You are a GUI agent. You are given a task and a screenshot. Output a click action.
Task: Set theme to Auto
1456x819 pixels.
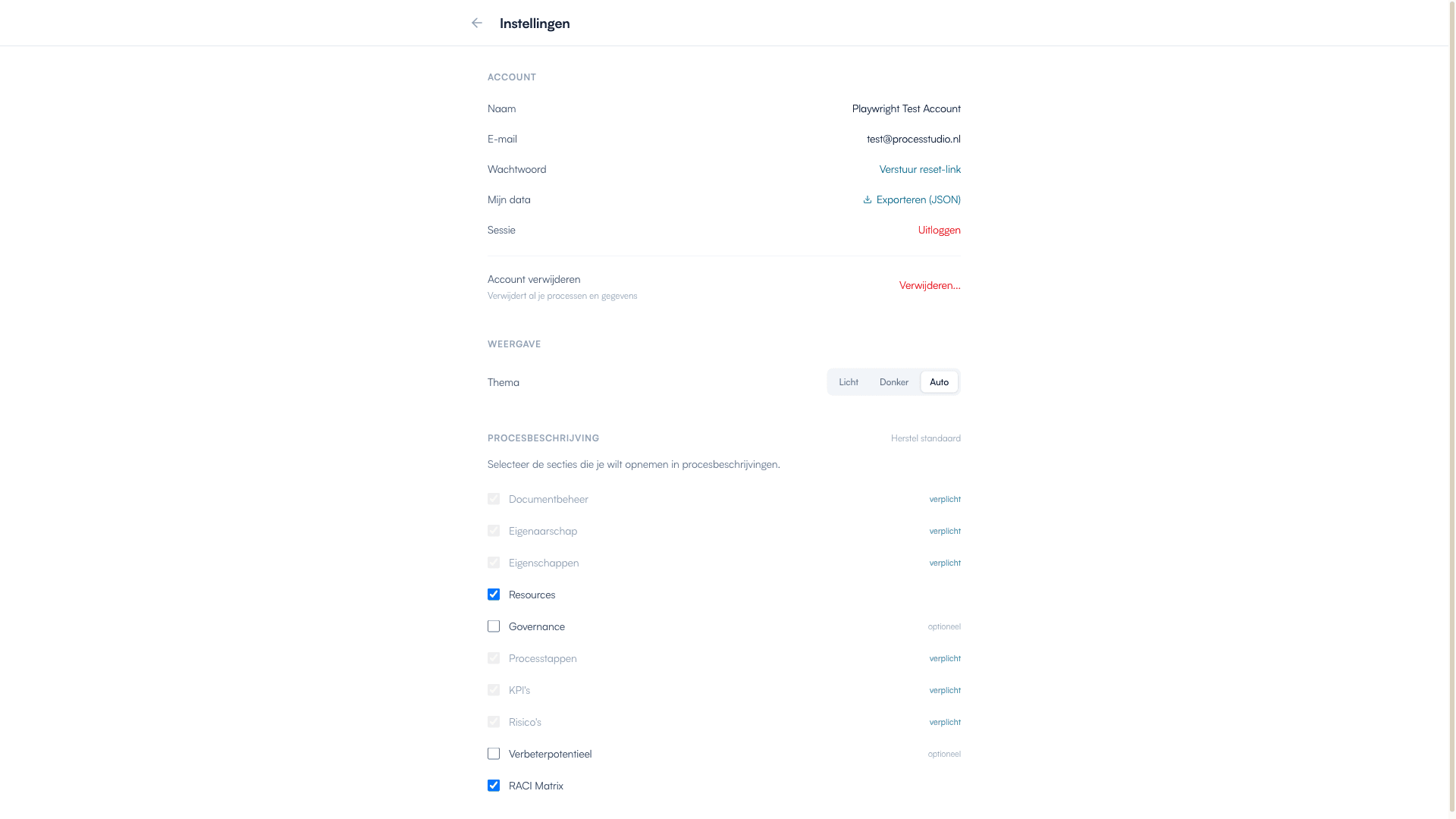tap(939, 381)
